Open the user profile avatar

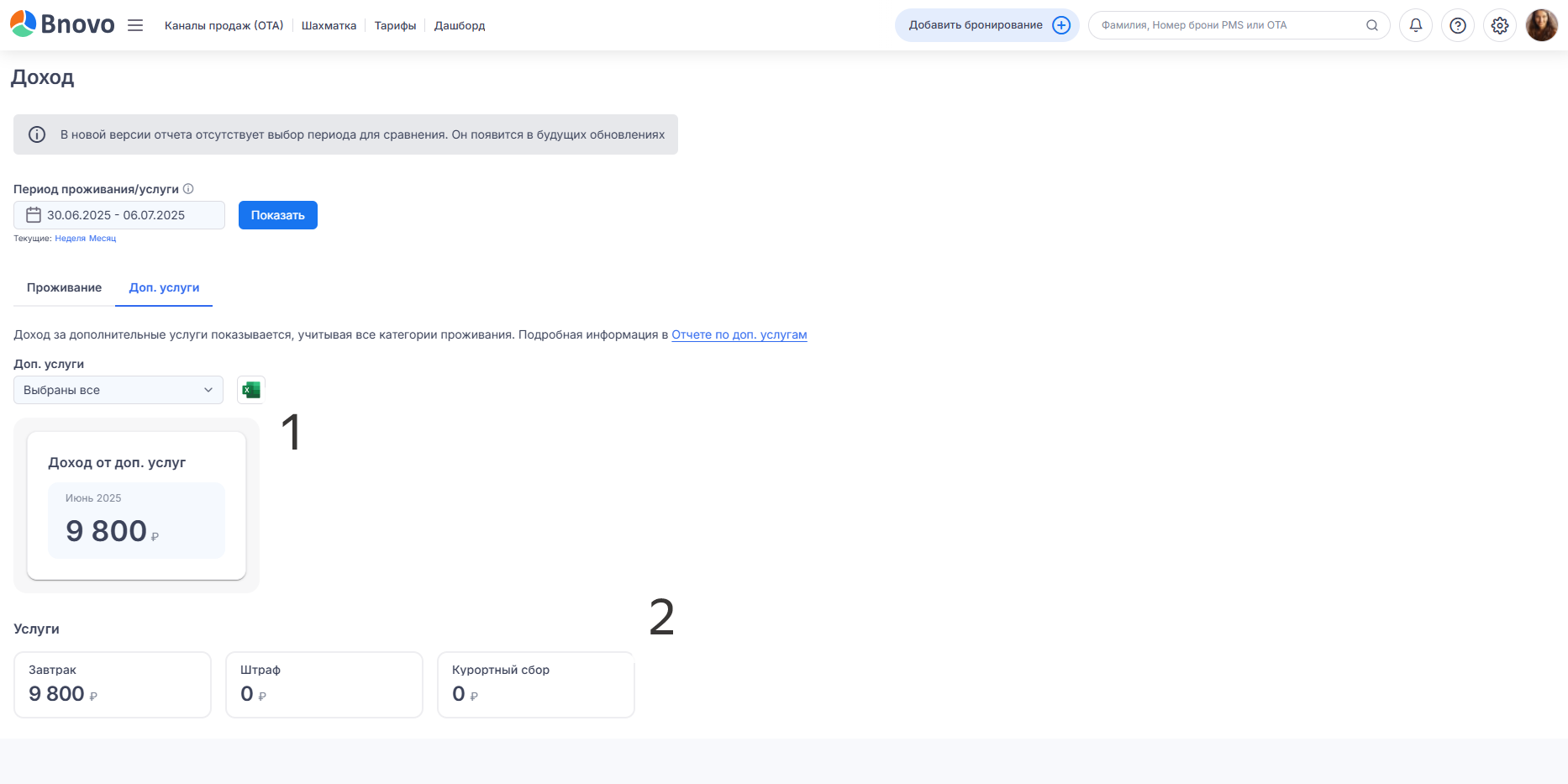[1541, 25]
